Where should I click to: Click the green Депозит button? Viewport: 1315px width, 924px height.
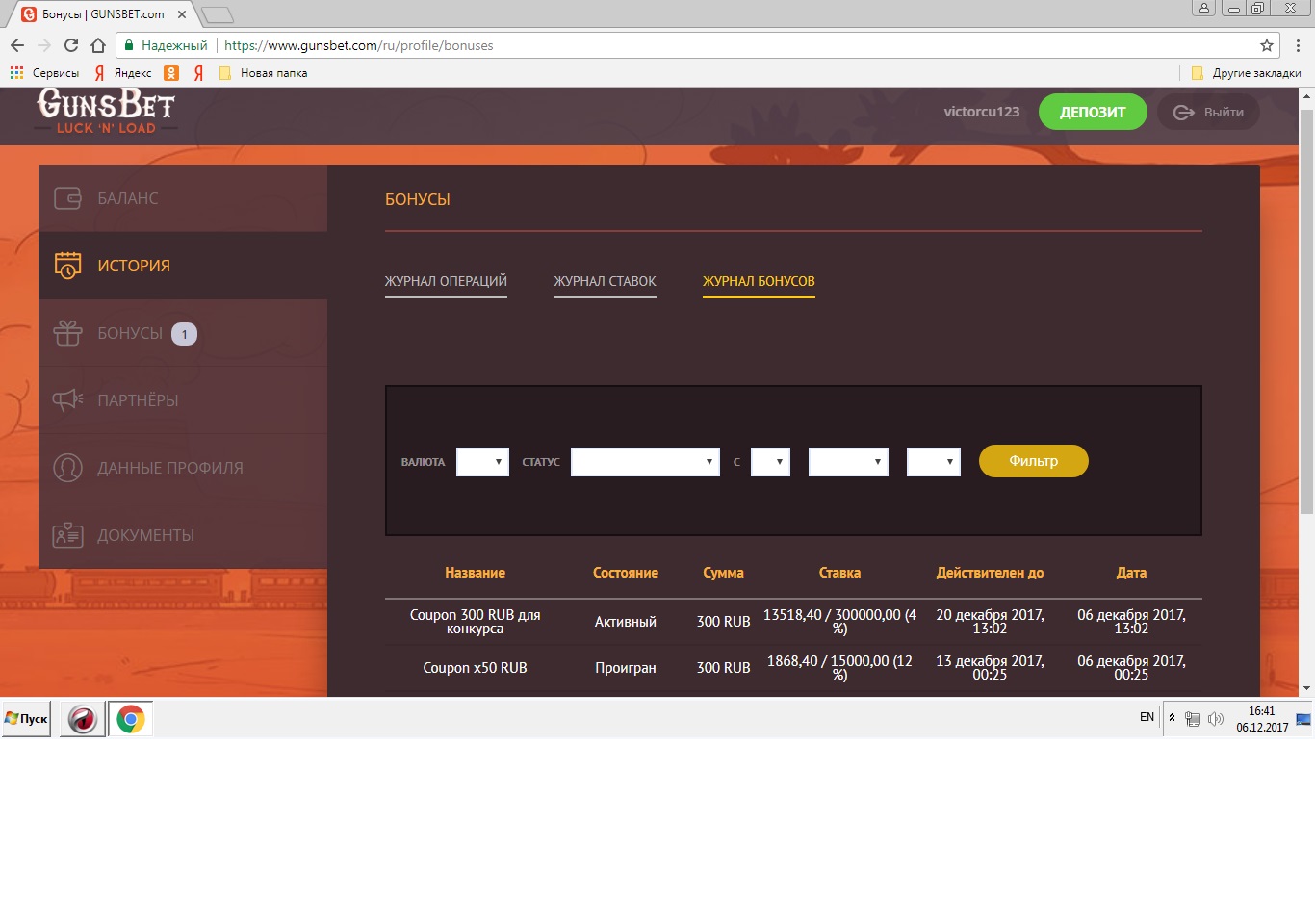(x=1093, y=112)
